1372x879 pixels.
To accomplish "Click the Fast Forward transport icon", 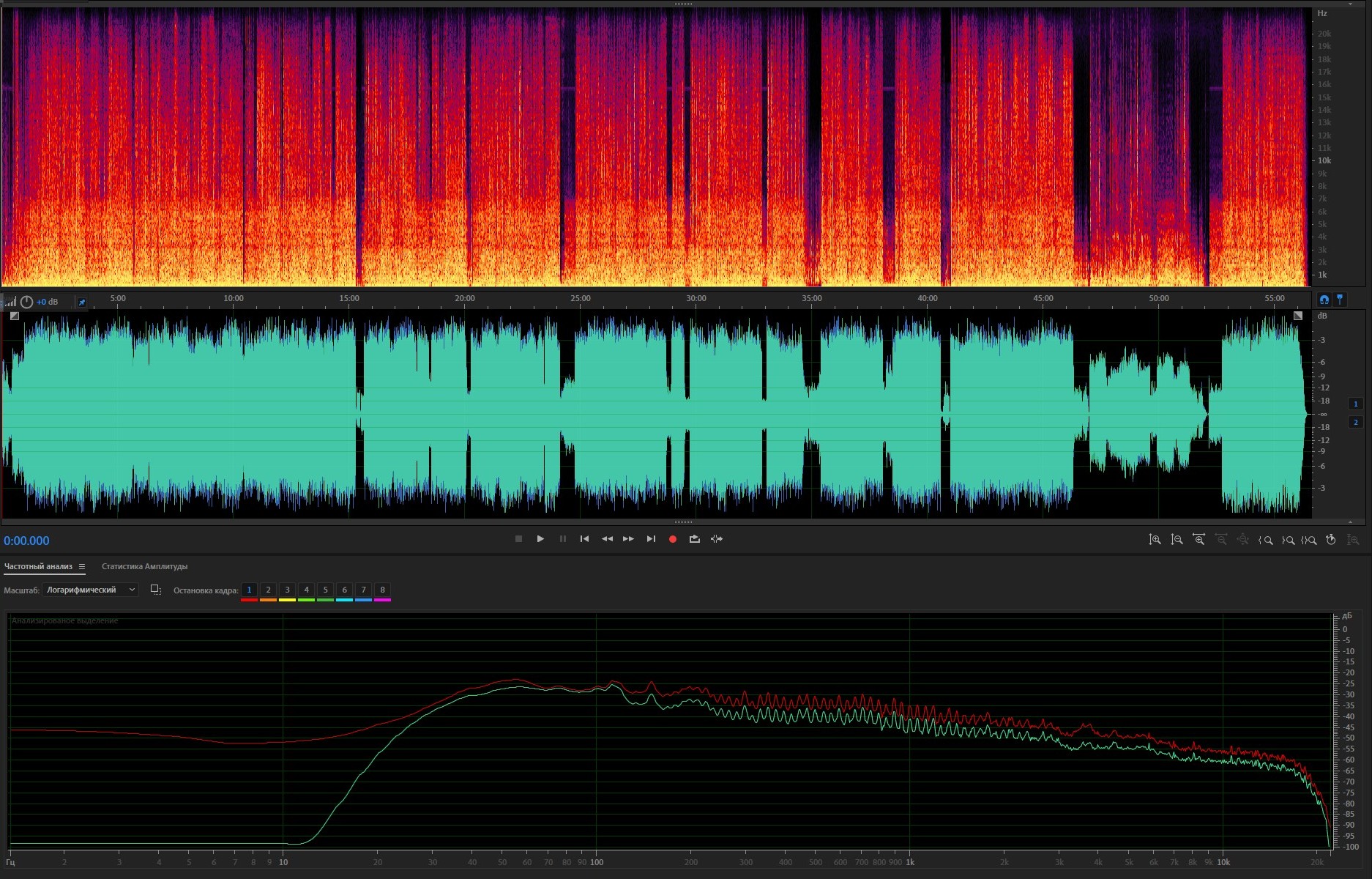I will pyautogui.click(x=628, y=539).
